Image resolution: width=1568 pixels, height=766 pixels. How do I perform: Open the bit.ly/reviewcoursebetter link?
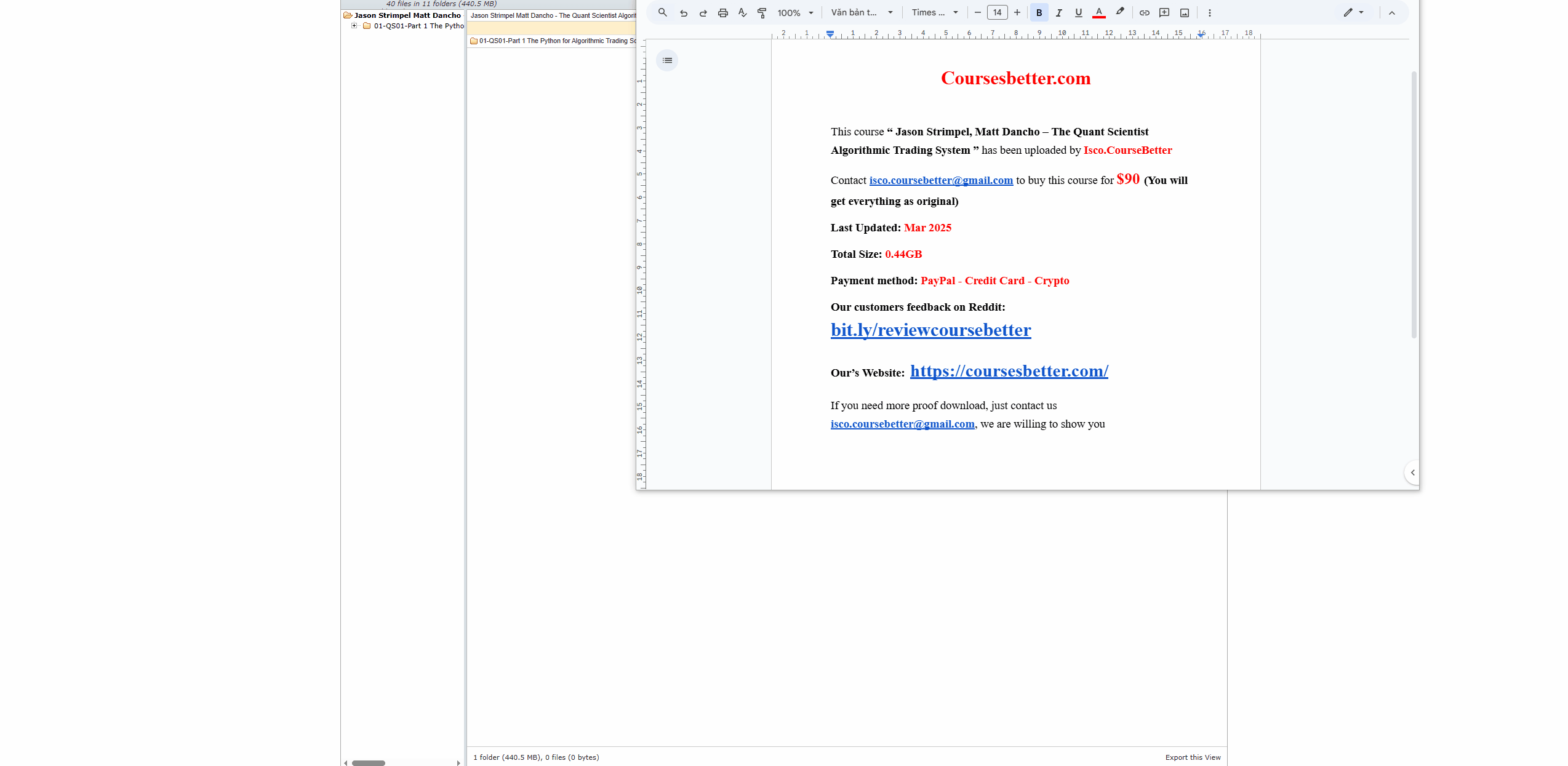[x=930, y=330]
